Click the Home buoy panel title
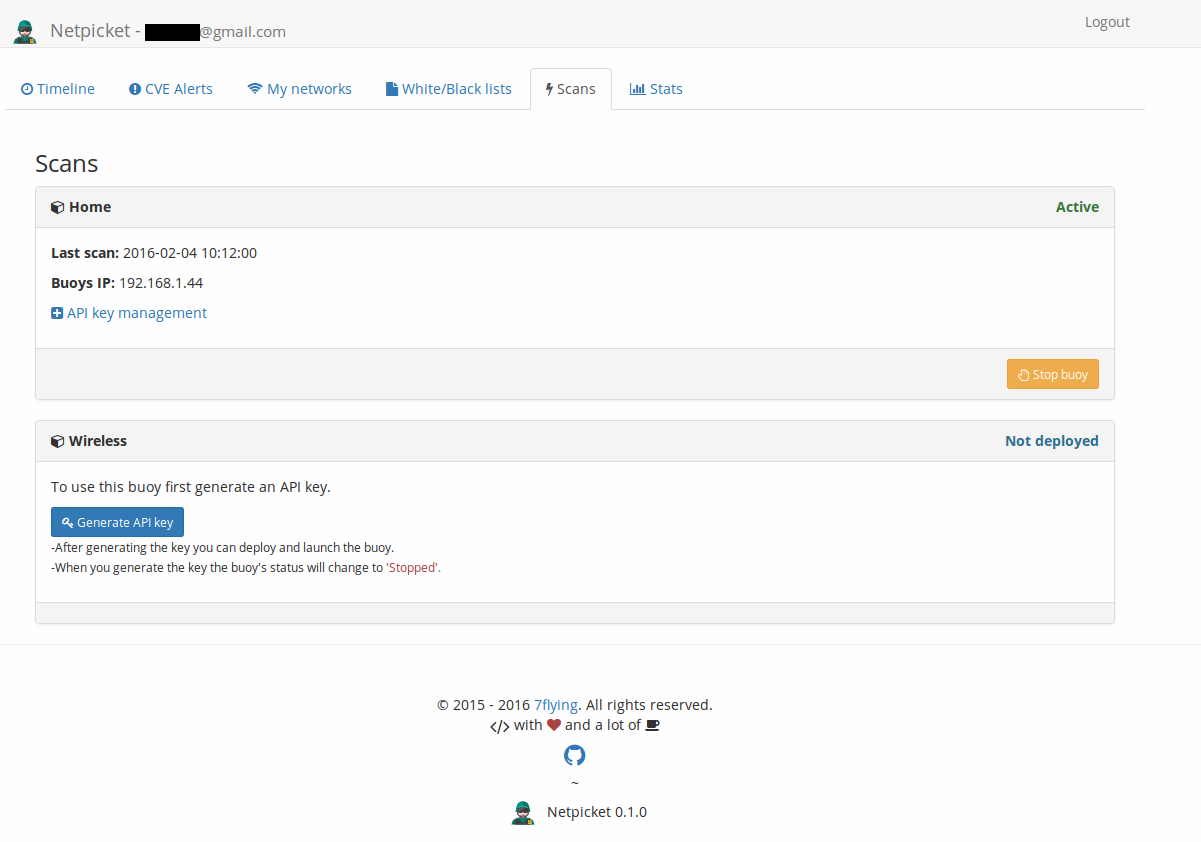 (90, 207)
